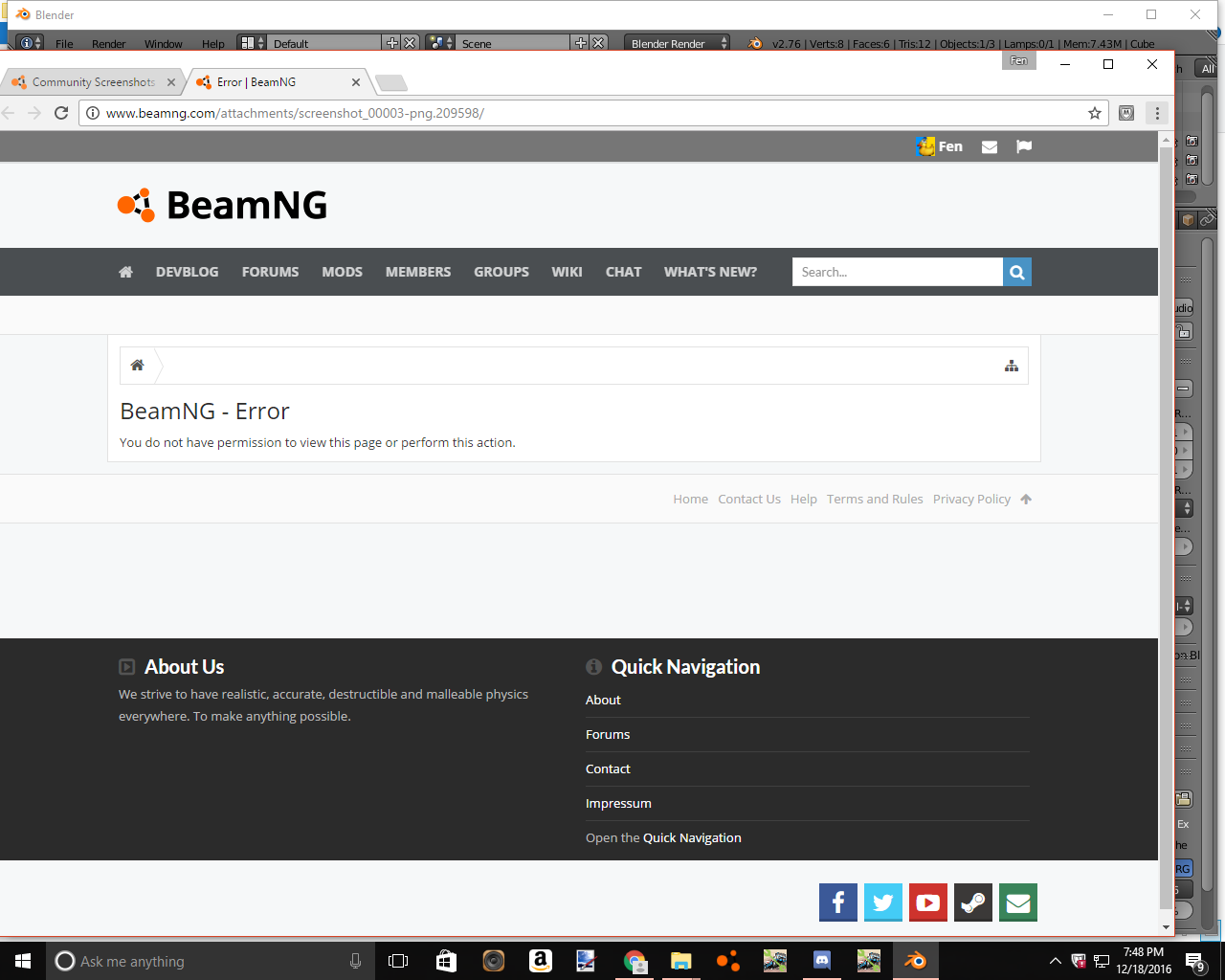Image resolution: width=1225 pixels, height=980 pixels.
Task: Open the Scene selector in Blender's header
Action: pos(441,43)
